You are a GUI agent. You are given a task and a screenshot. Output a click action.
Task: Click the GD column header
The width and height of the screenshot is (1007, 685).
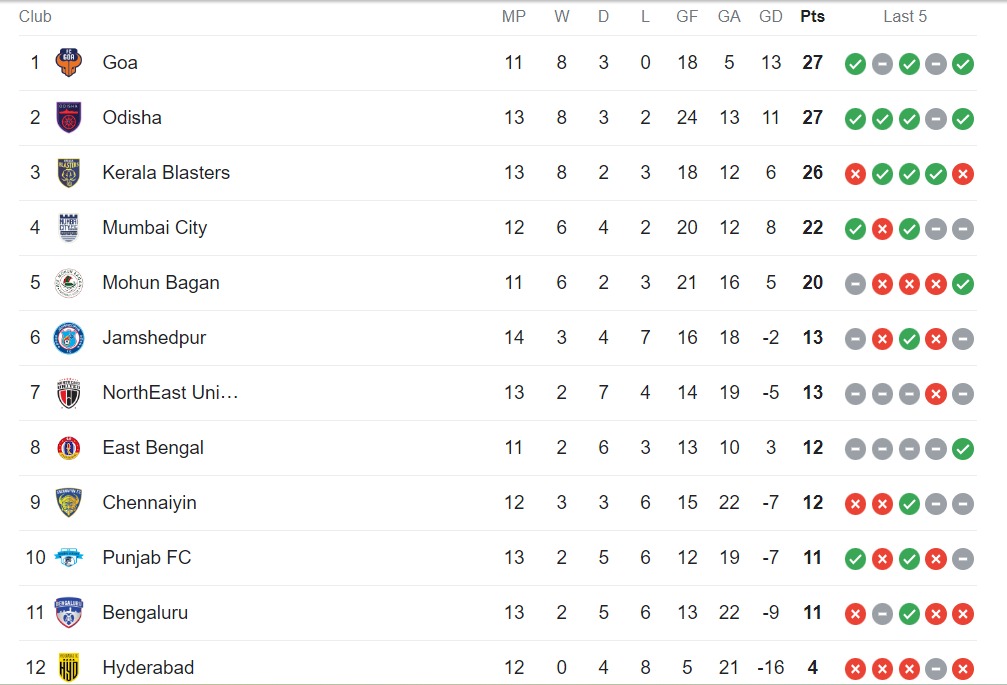click(770, 17)
